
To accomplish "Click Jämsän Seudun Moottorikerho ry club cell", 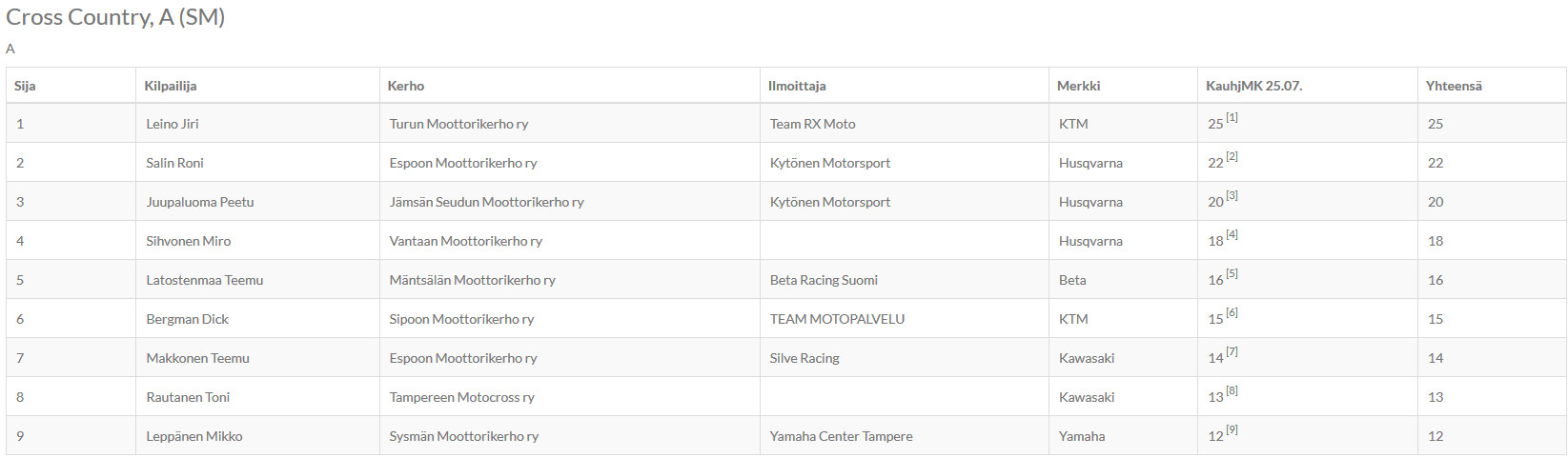I will pos(486,202).
